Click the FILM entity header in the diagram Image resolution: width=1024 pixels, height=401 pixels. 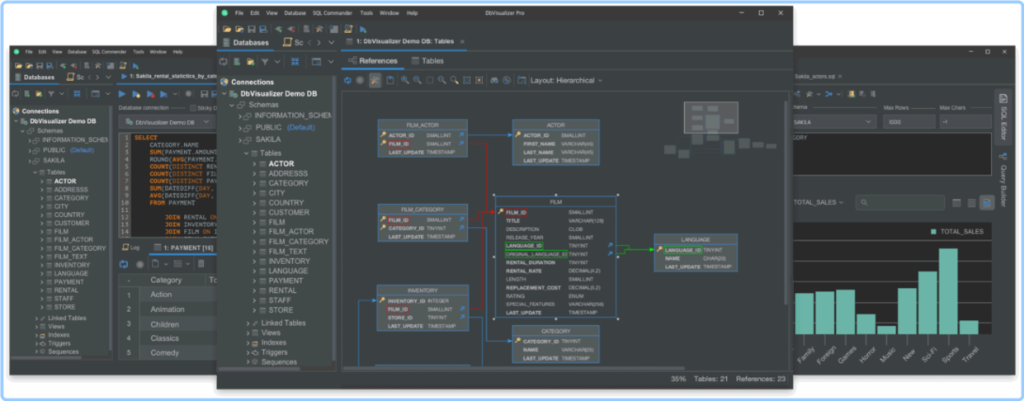point(556,202)
